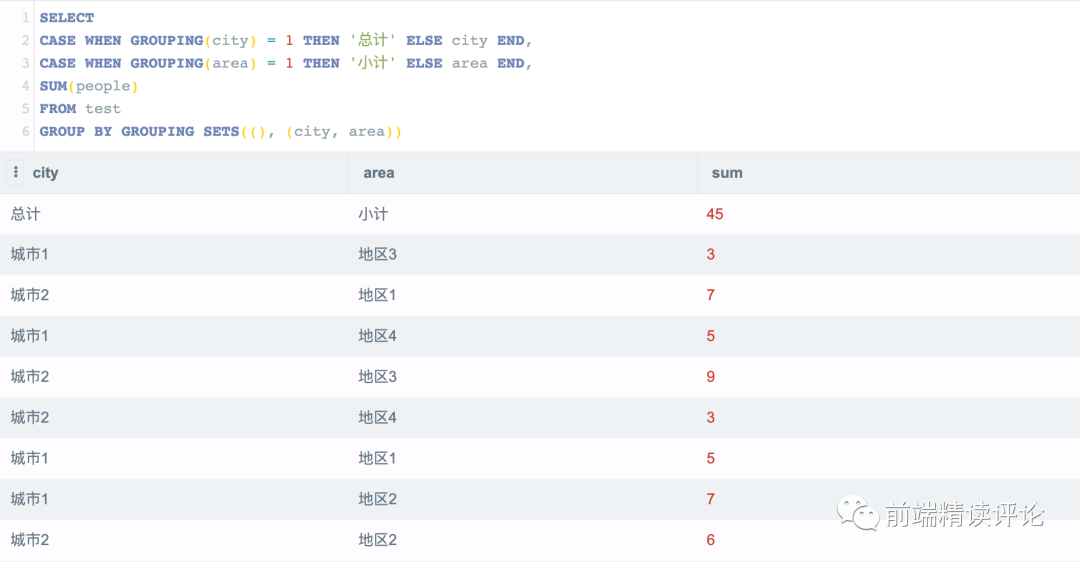Click the test table name in code

(103, 109)
